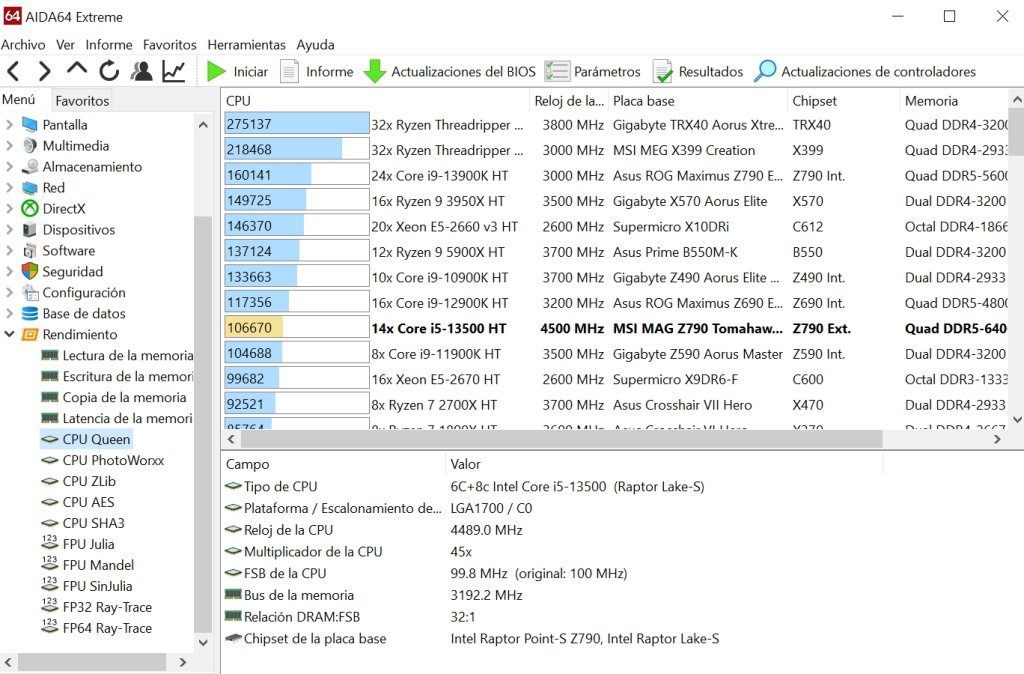
Task: Select the Pantalla monitor icon
Action: pos(29,124)
